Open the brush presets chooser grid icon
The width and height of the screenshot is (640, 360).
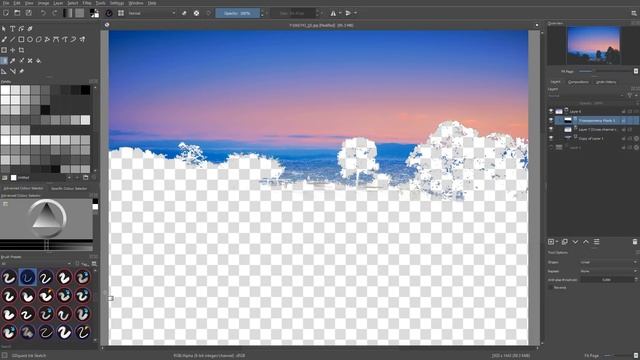point(121,13)
